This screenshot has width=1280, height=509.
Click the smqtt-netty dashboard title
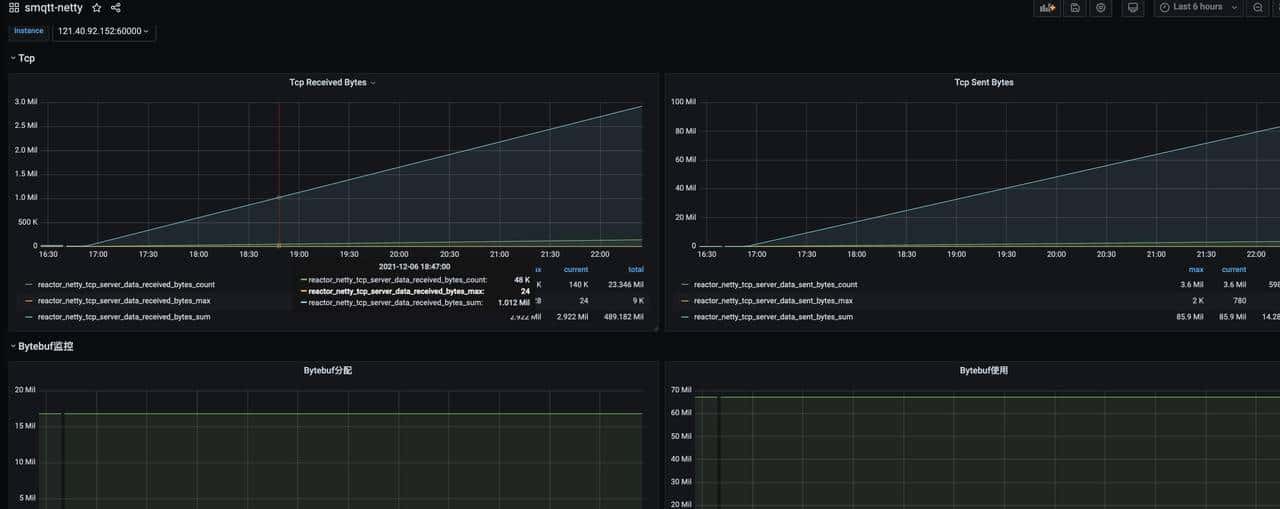point(55,8)
